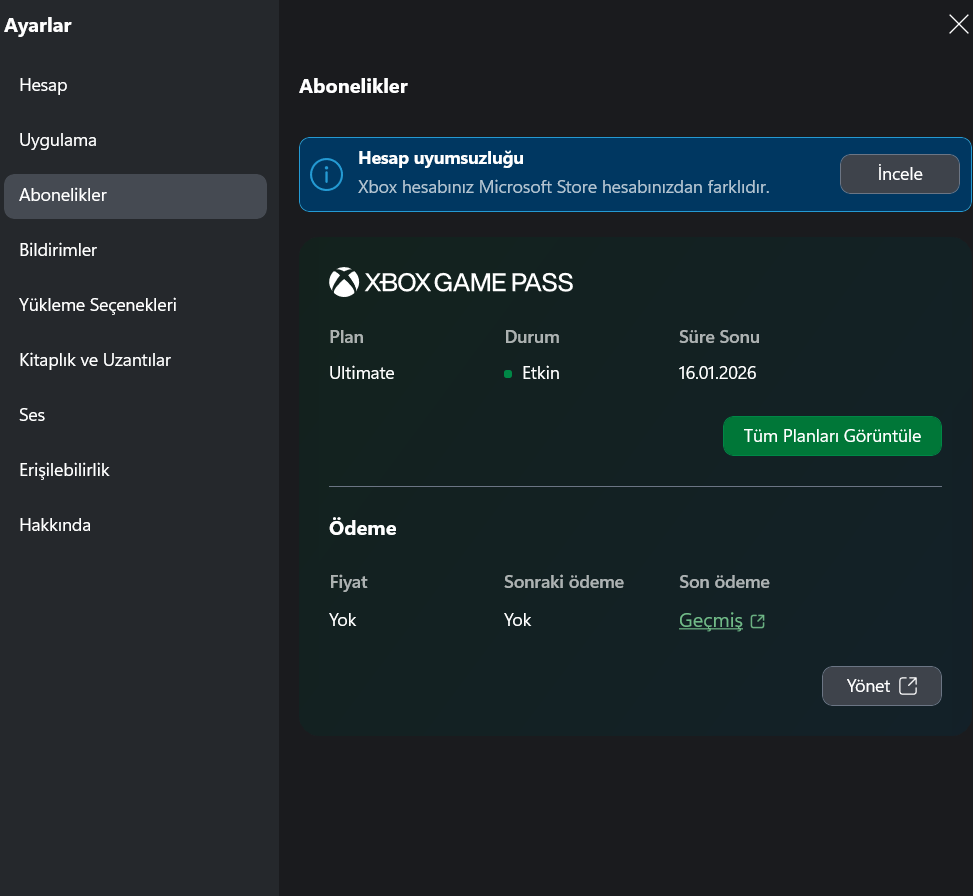Go to Uygulama settings
Screen dimensions: 973x896
click(135, 140)
